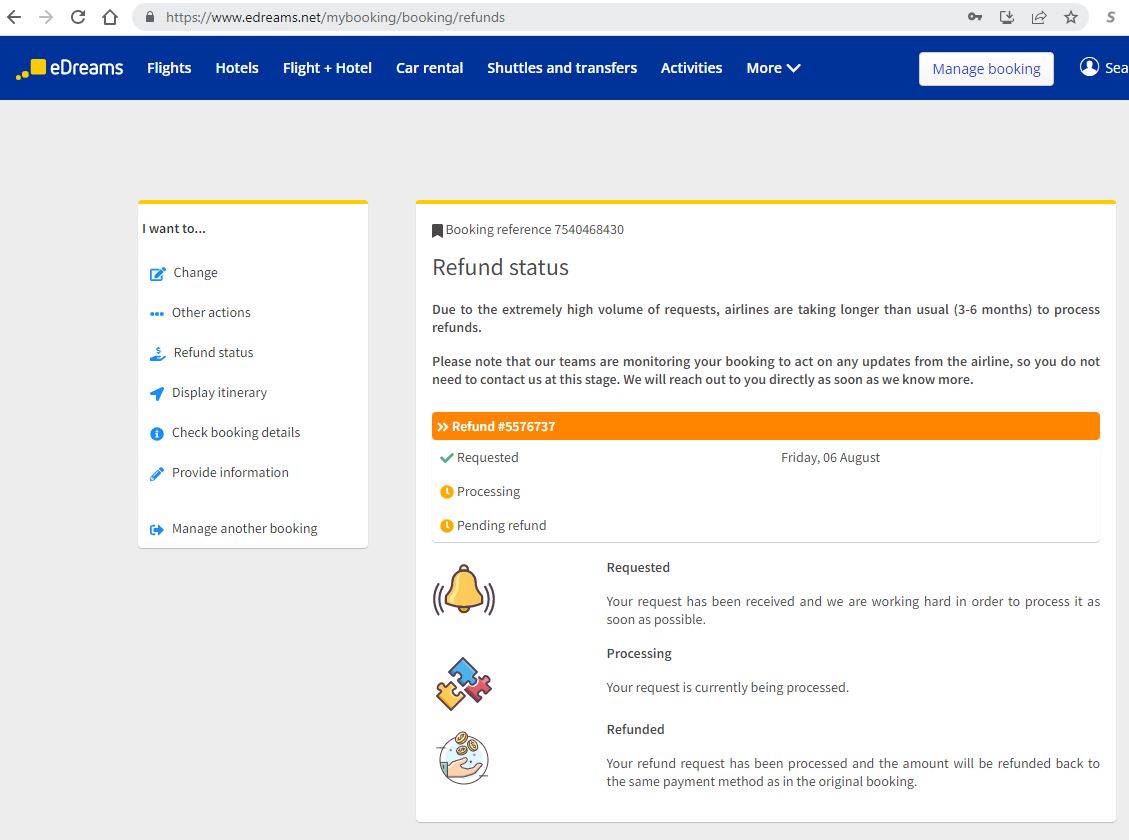Collapse the Refund #5576737 orange header
Viewport: 1129px width, 840px height.
(x=765, y=426)
